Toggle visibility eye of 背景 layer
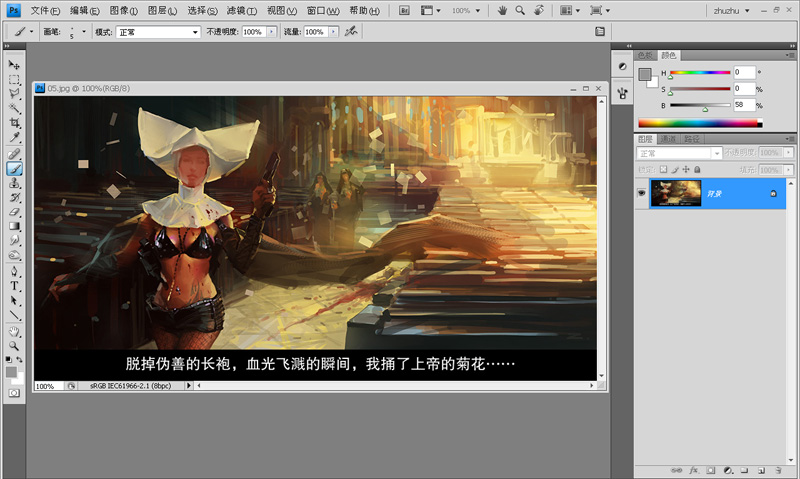 pyautogui.click(x=641, y=193)
